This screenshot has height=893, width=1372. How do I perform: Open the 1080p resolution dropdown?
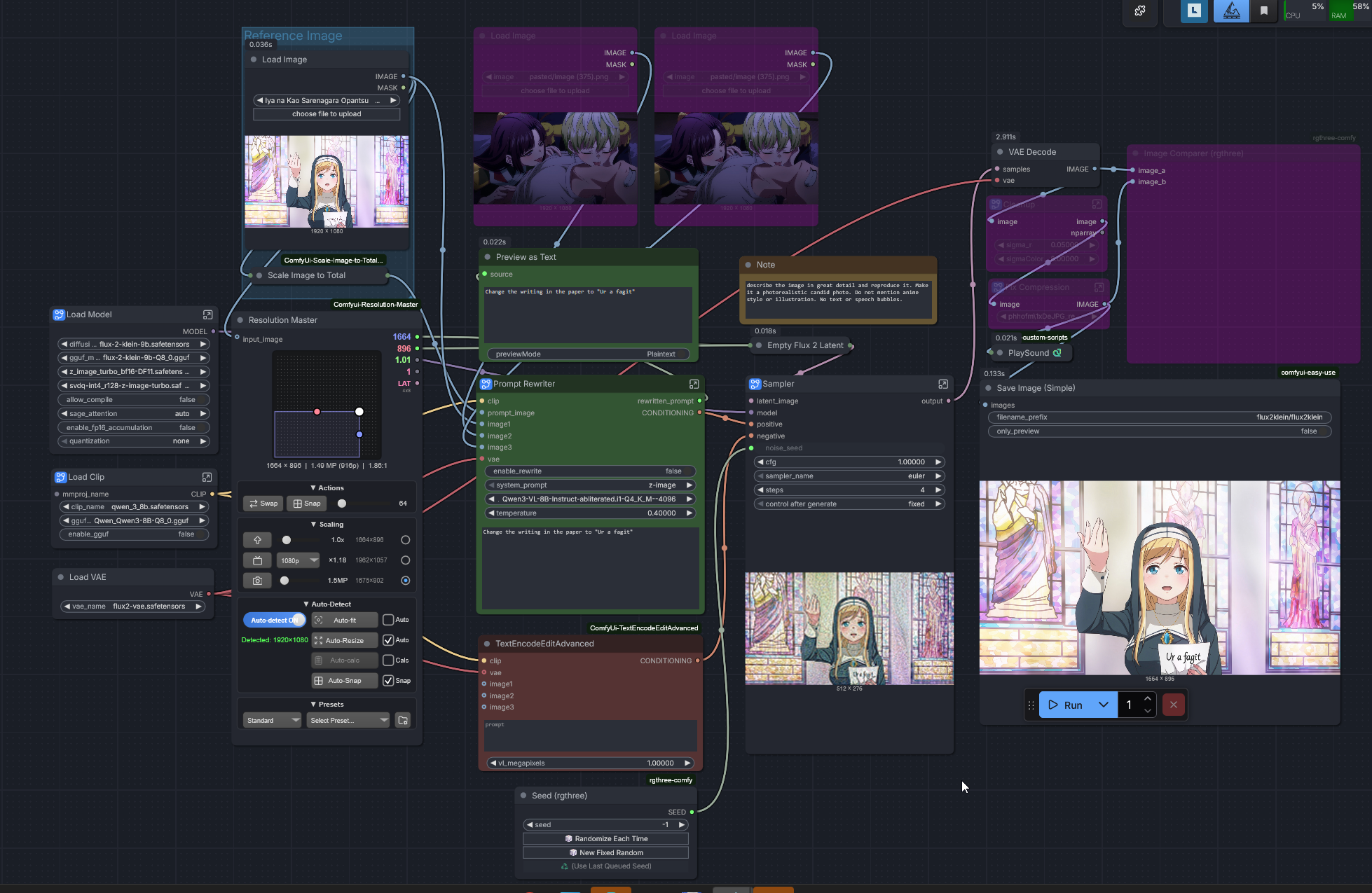(x=299, y=560)
